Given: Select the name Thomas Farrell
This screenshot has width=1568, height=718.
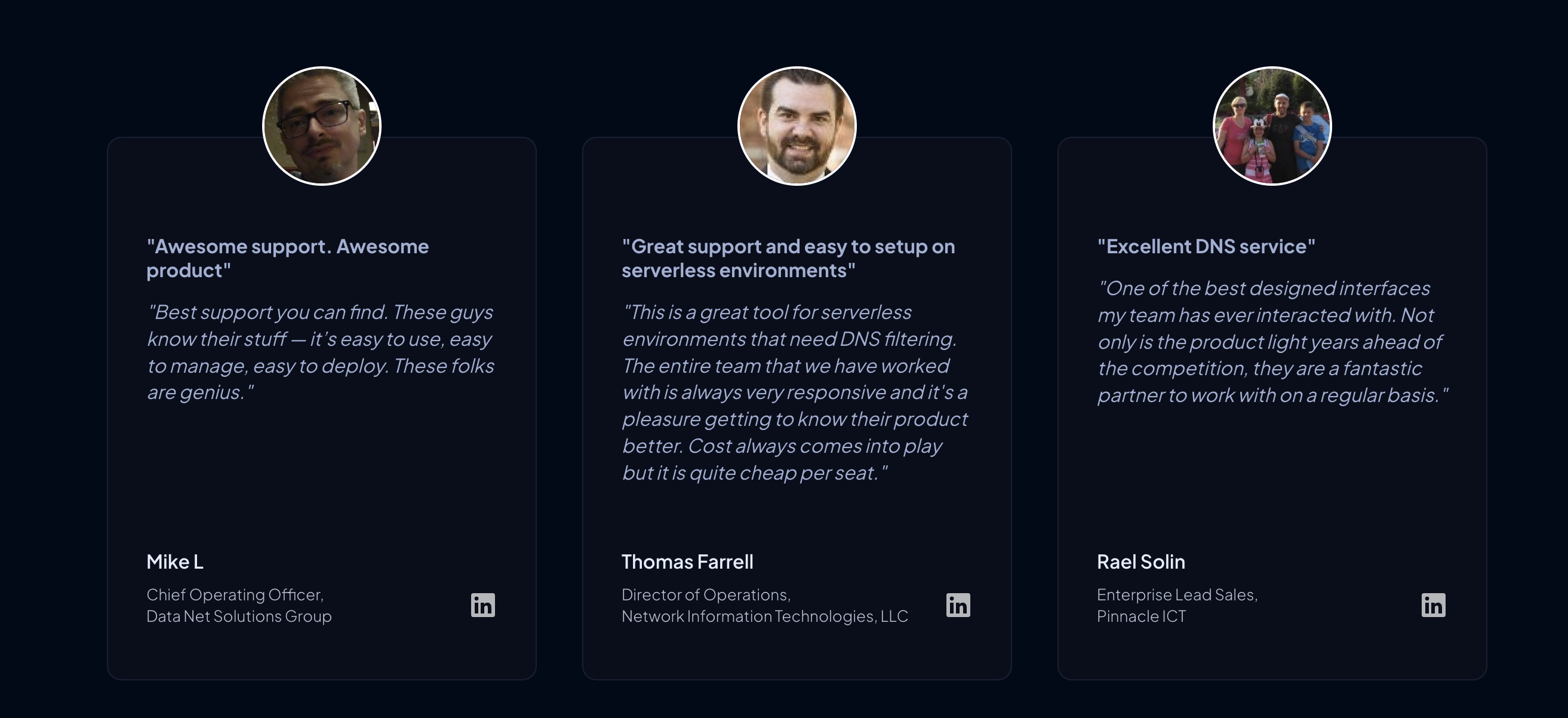Looking at the screenshot, I should [687, 561].
